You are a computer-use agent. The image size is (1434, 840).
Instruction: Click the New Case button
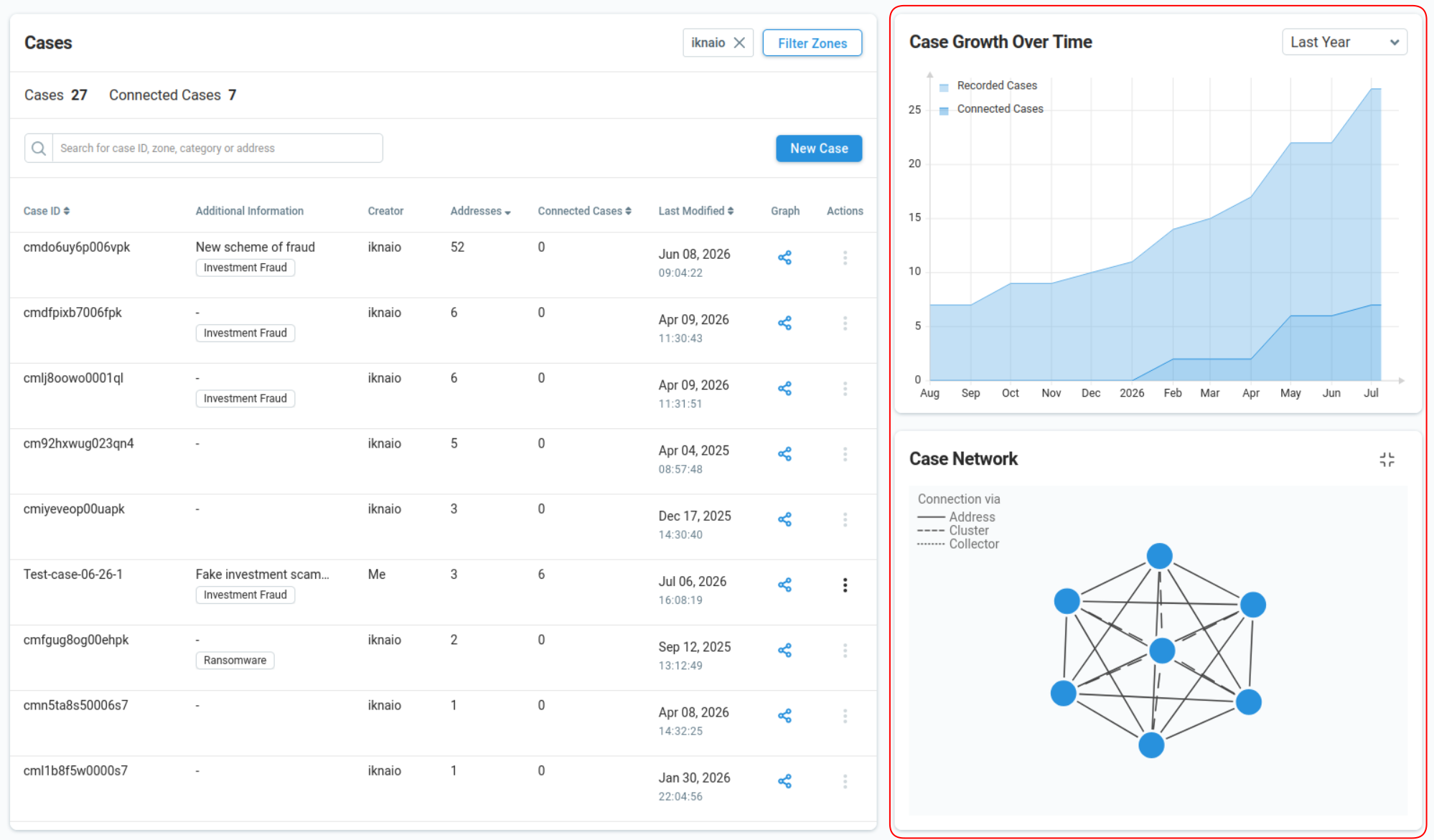819,148
